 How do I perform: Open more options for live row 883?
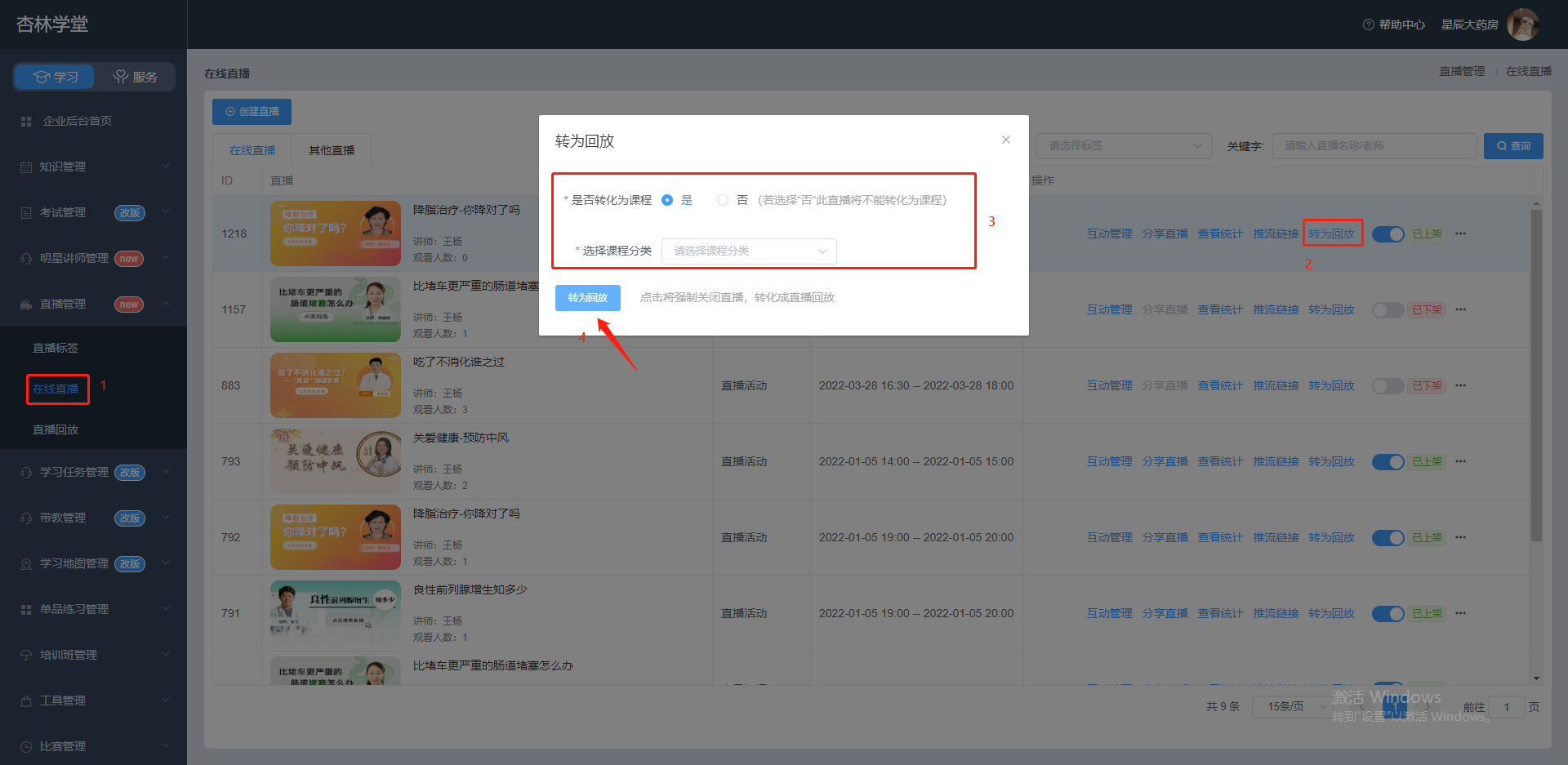[1461, 385]
